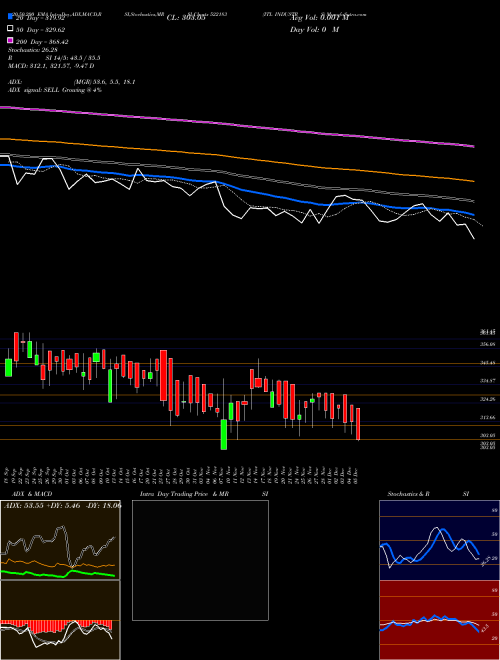Open the empty intraday trading price panel
The width and height of the screenshot is (500, 660).
[x=200, y=560]
